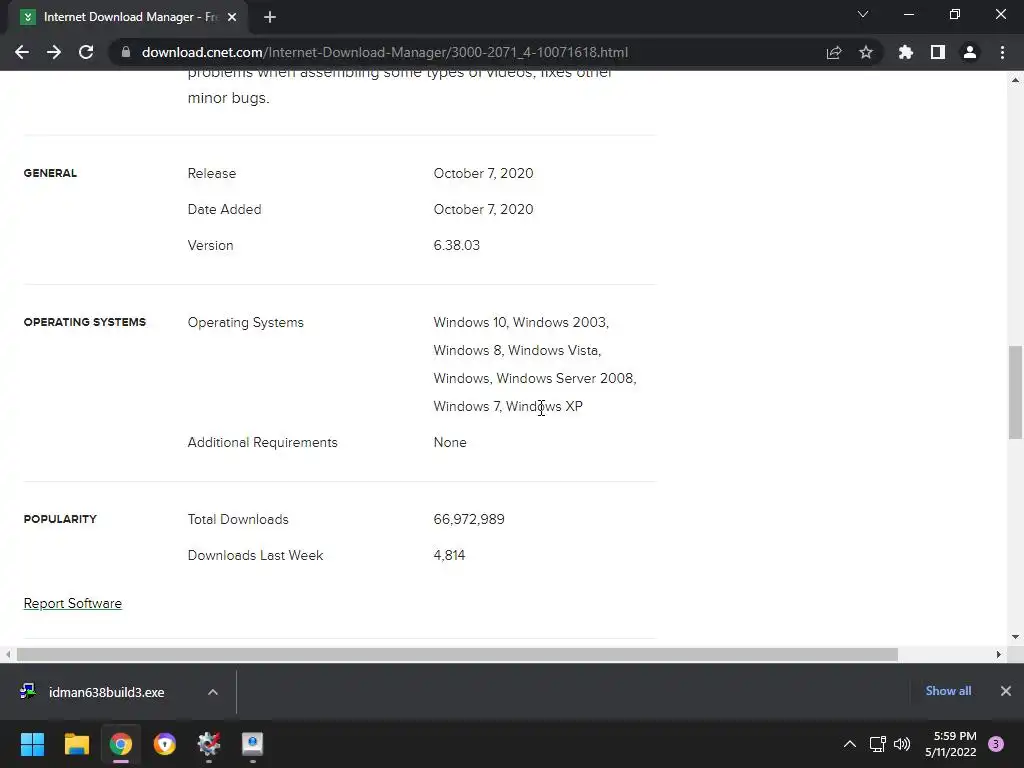View site security lock info

[x=126, y=52]
